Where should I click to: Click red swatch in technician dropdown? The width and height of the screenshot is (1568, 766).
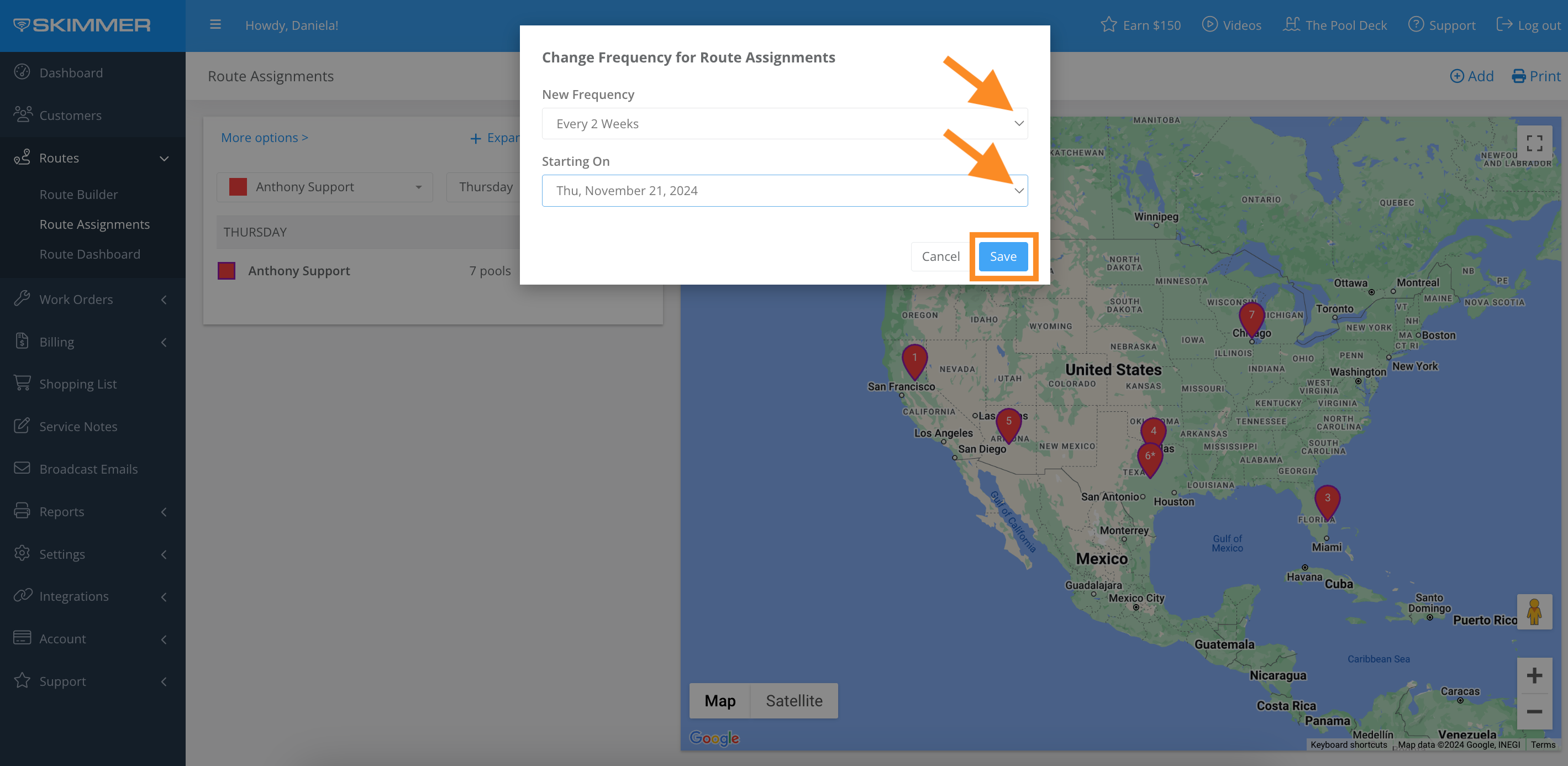(x=238, y=187)
